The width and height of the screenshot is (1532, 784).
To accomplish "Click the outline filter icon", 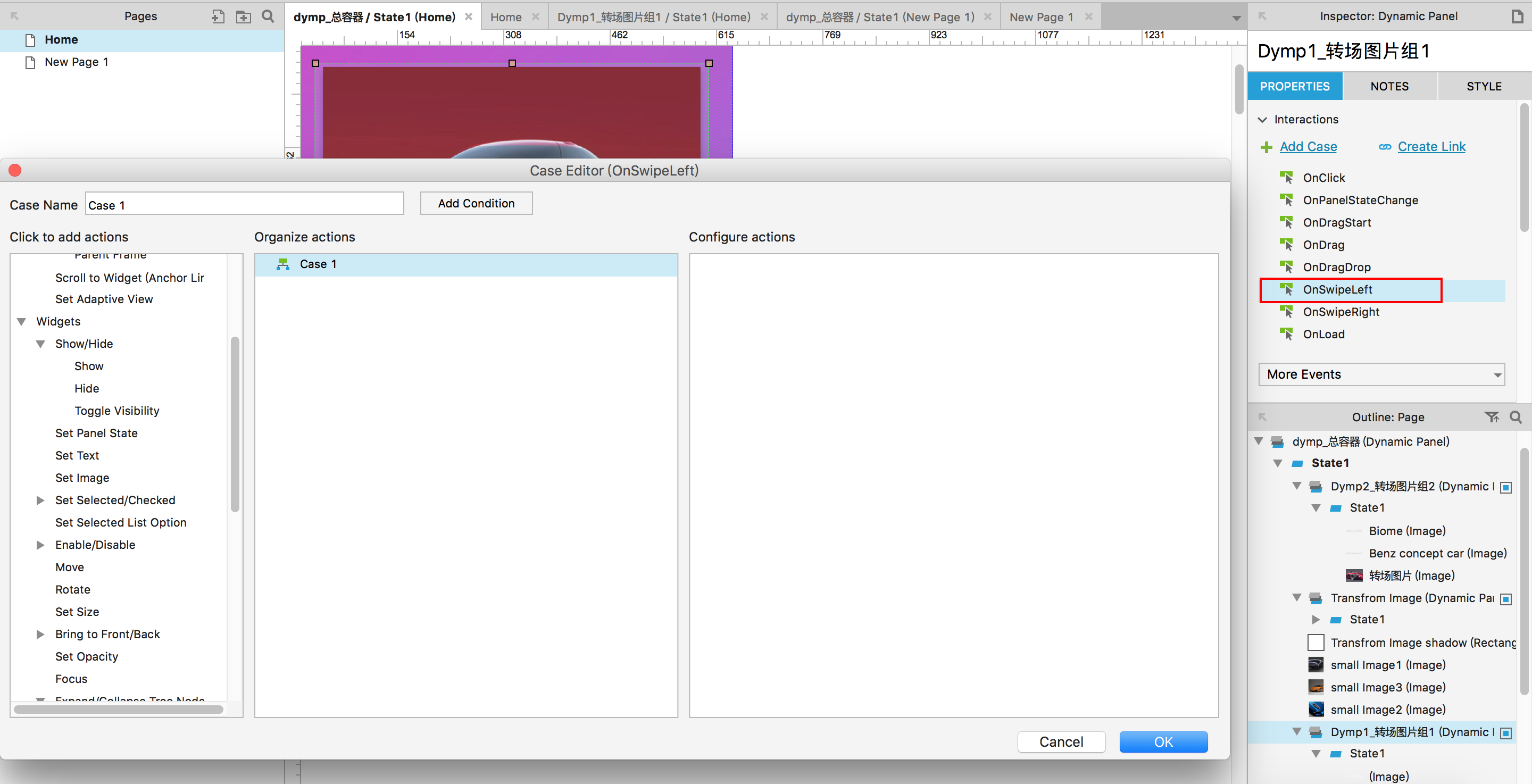I will point(1491,417).
